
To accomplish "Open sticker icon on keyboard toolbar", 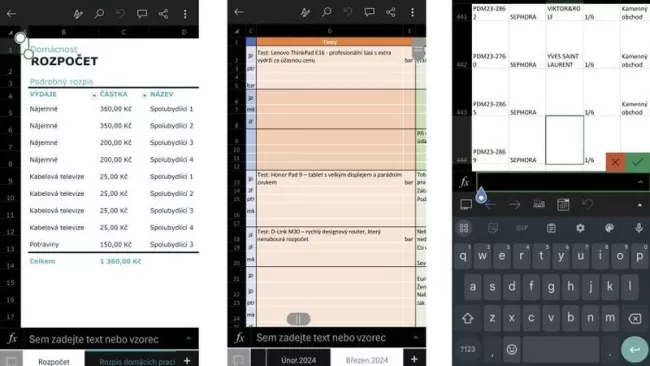I will (493, 228).
